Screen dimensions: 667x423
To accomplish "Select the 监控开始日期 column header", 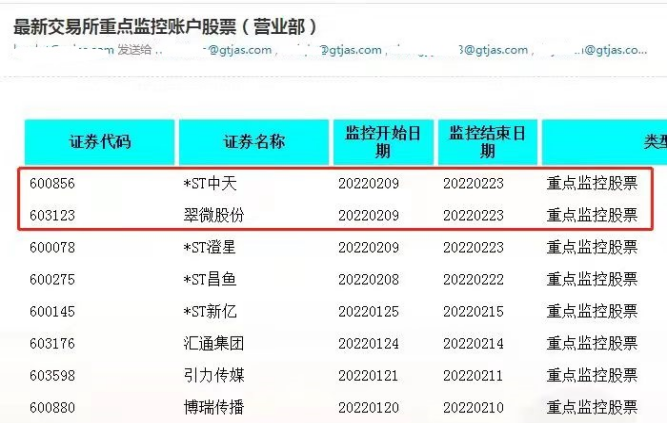I will coord(382,142).
